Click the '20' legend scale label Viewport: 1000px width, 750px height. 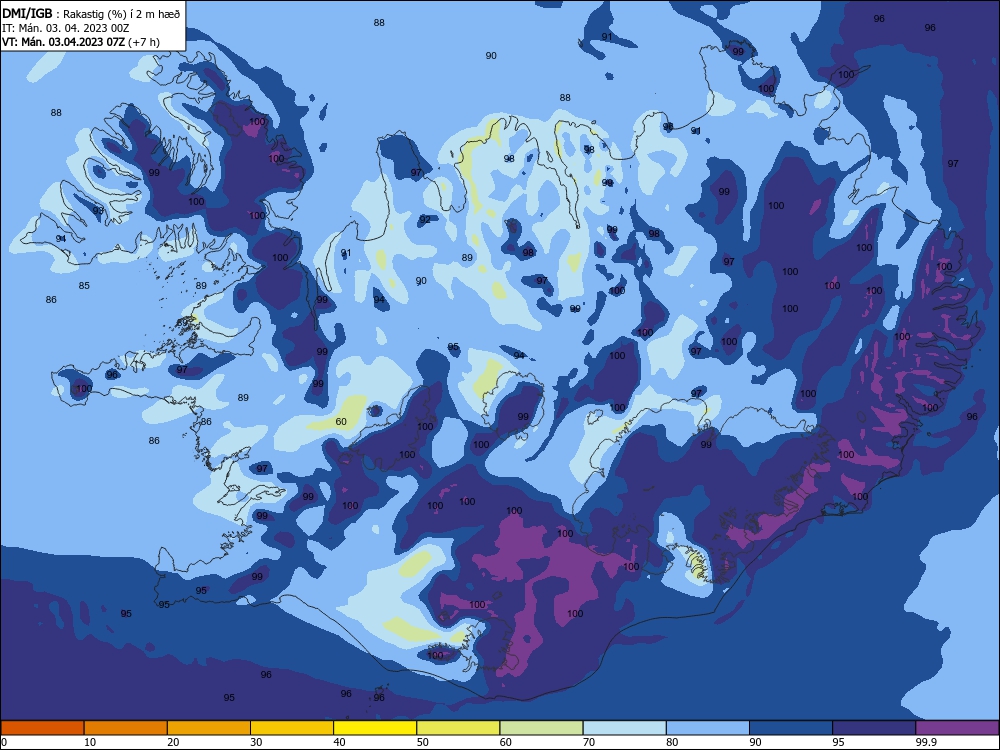pyautogui.click(x=173, y=742)
